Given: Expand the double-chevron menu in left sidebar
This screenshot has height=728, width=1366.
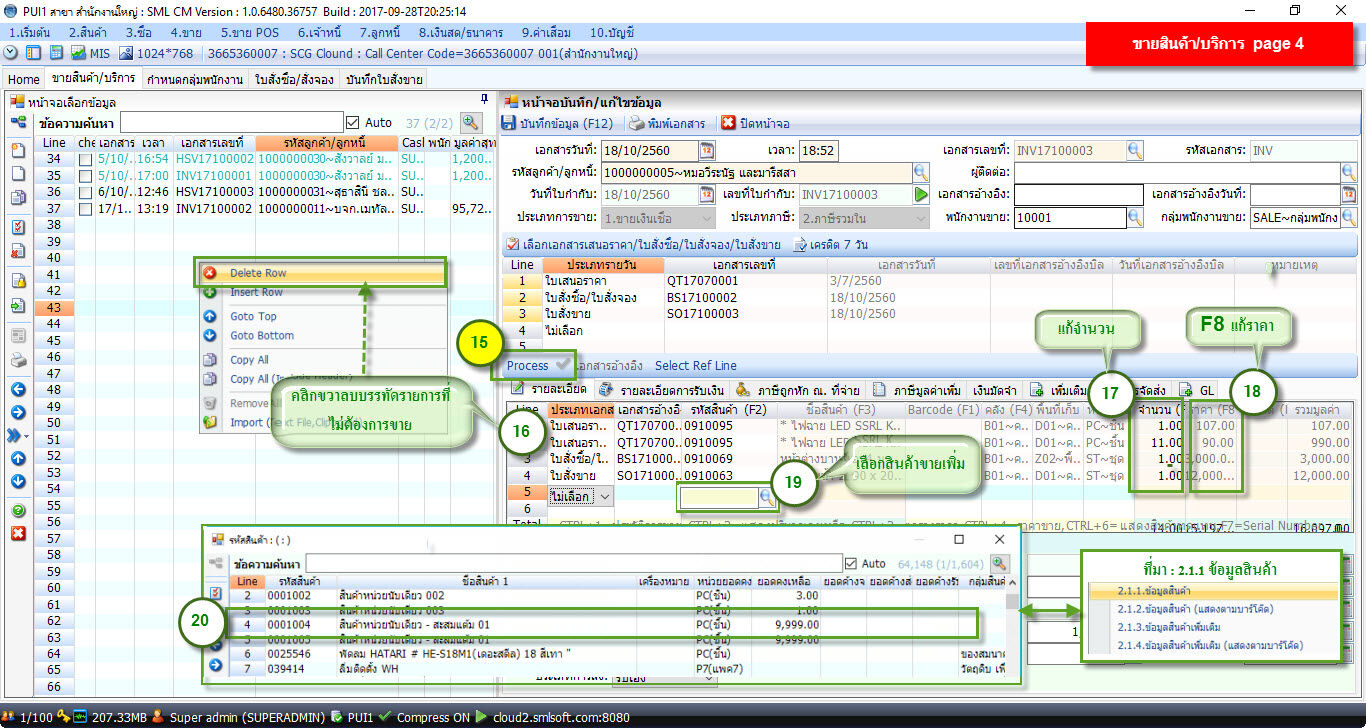Looking at the screenshot, I should coord(18,435).
